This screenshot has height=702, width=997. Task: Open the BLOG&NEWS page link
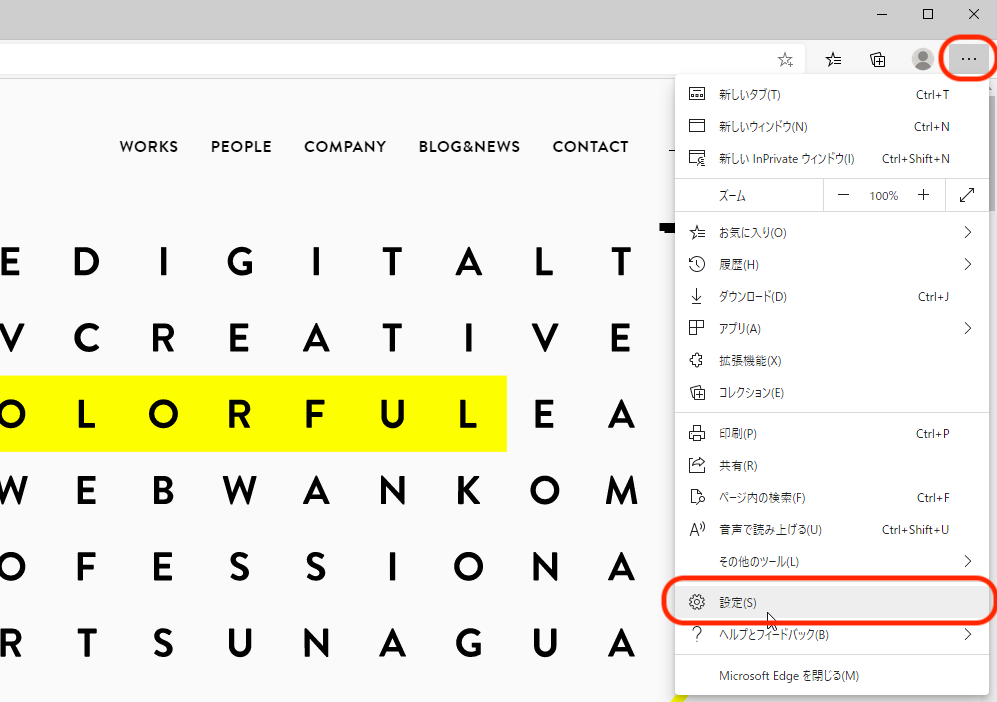point(469,147)
